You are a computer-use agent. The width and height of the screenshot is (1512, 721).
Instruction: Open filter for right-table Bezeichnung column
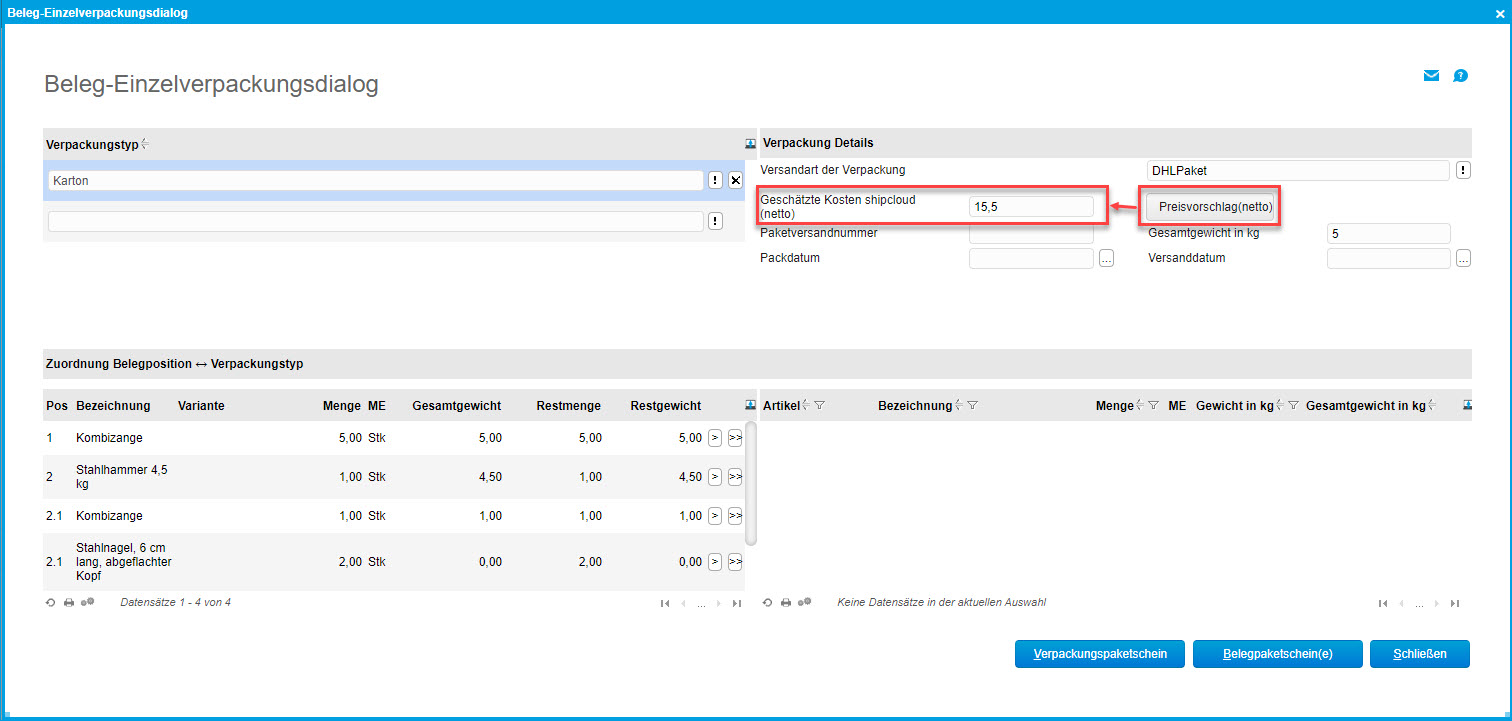(x=972, y=405)
